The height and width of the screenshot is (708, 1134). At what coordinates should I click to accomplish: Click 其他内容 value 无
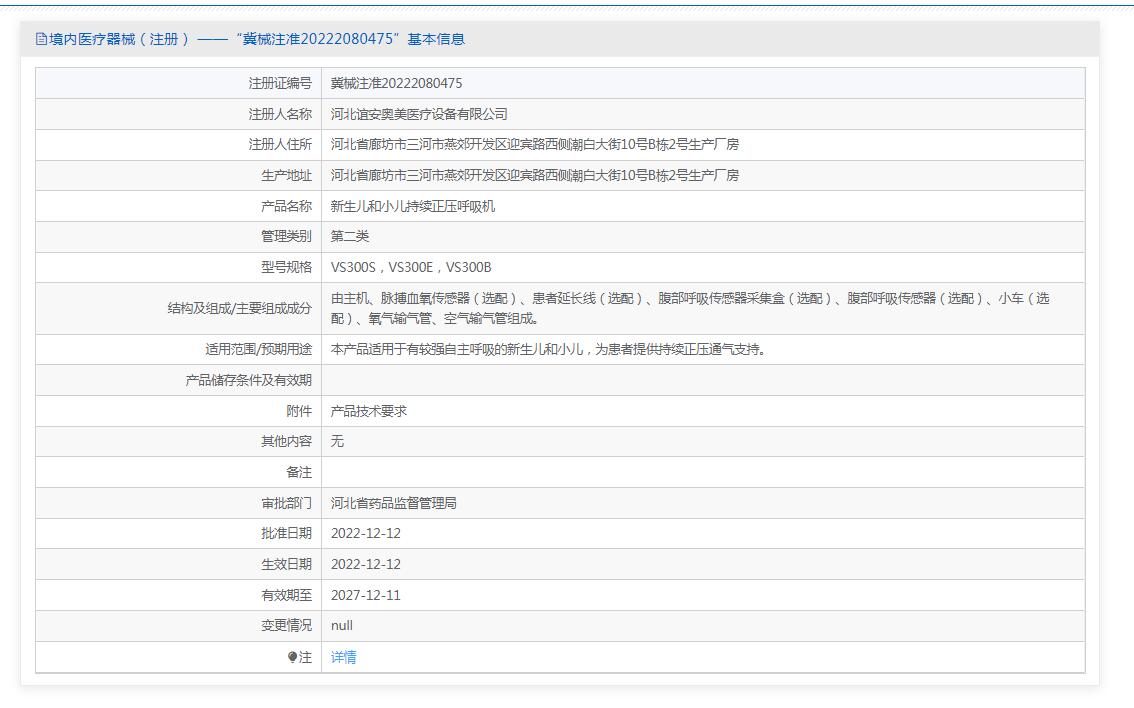click(x=337, y=442)
